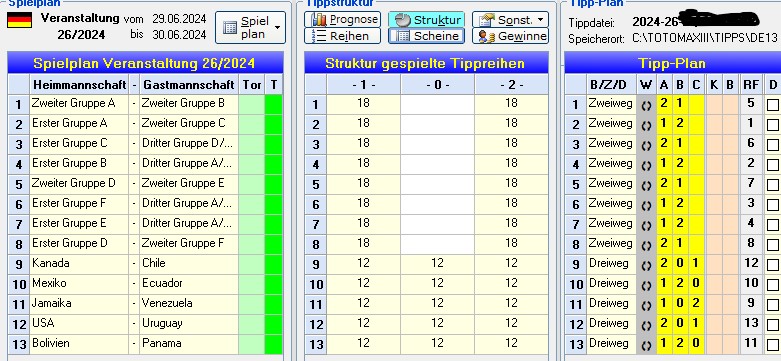Select the Panama away team cell
This screenshot has width=781, height=361.
[x=189, y=344]
